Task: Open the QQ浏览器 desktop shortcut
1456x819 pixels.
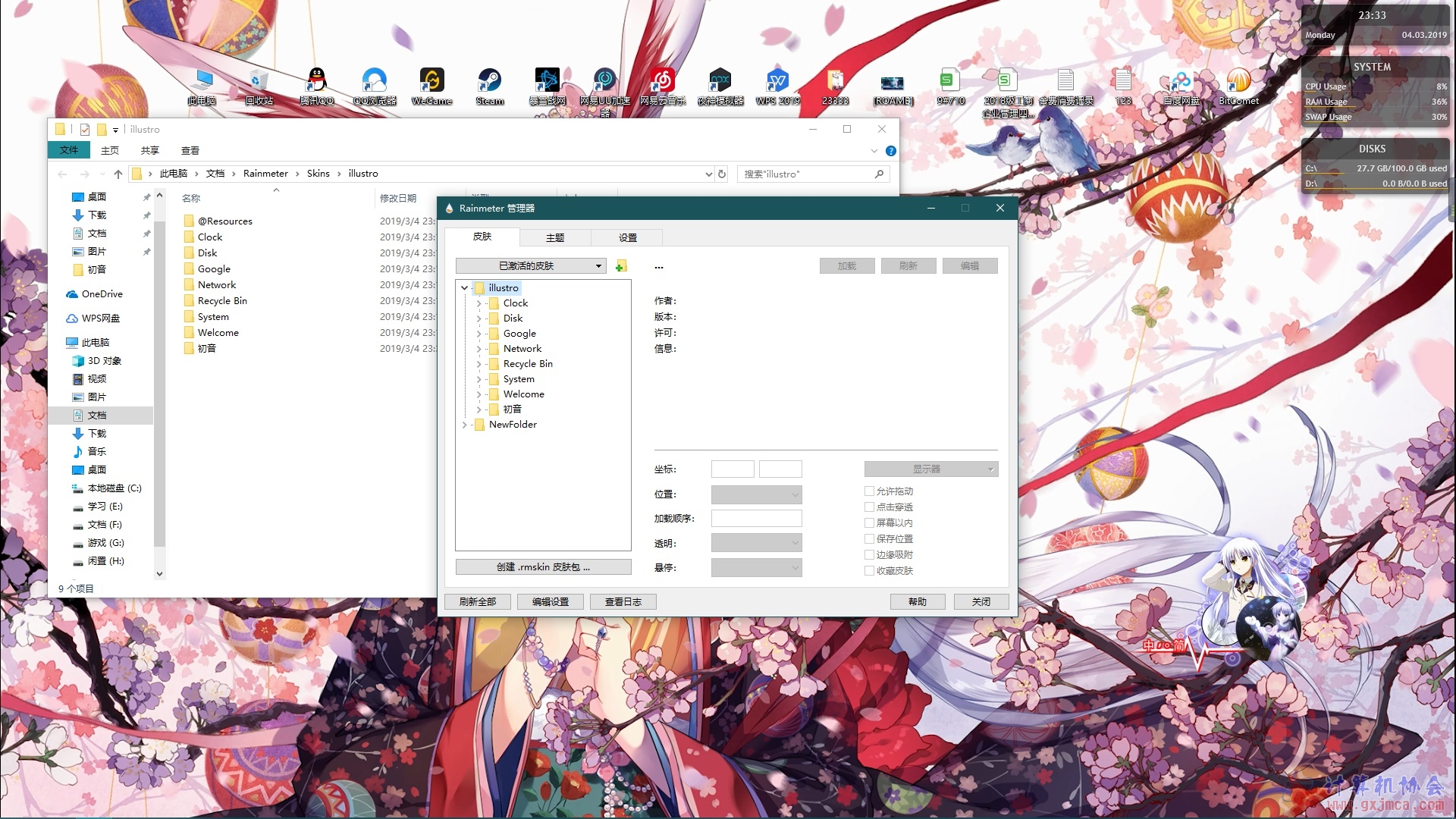Action: [x=375, y=86]
